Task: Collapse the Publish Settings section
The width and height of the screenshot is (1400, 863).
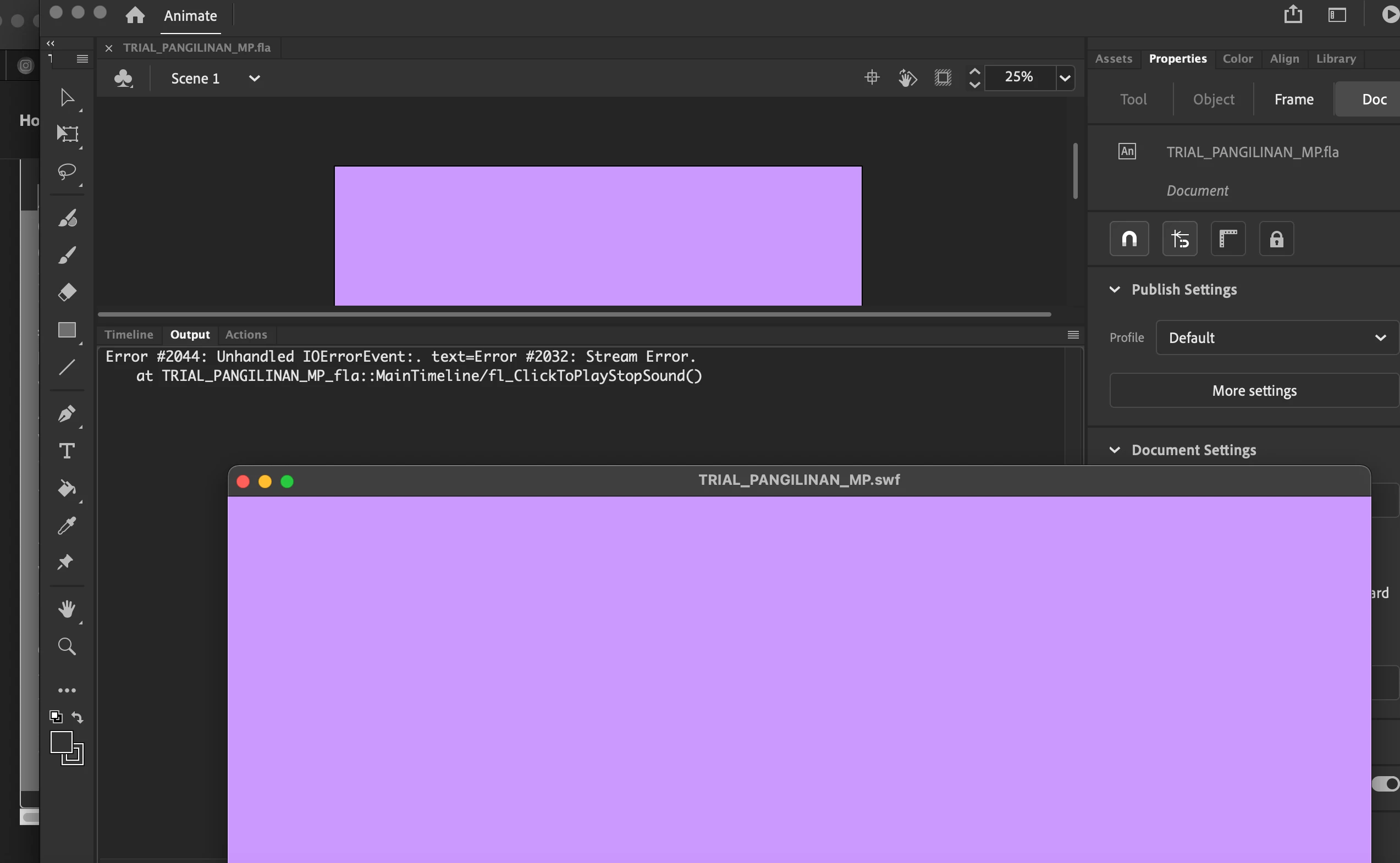Action: (1115, 289)
